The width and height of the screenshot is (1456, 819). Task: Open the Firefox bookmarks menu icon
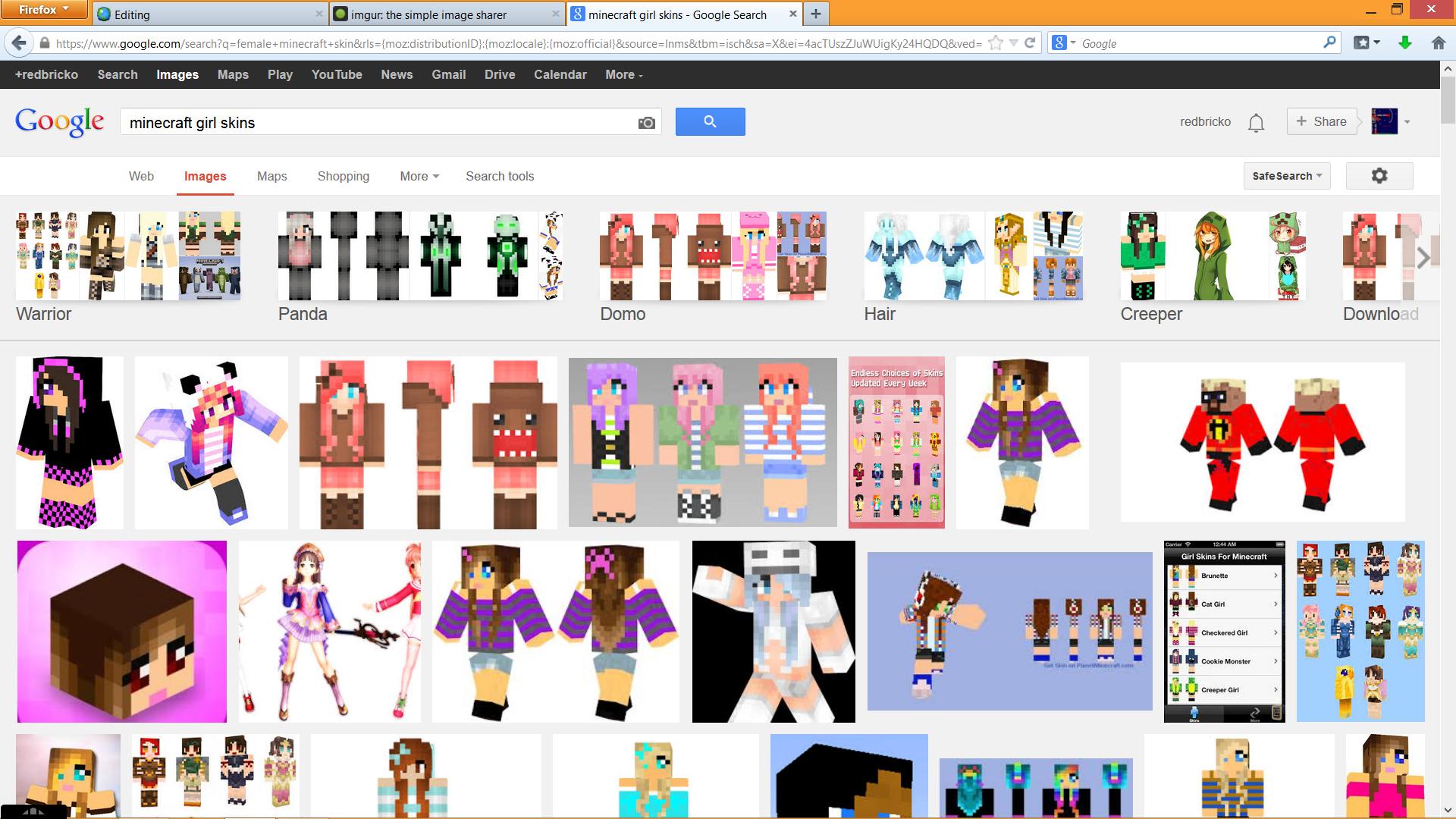1362,43
